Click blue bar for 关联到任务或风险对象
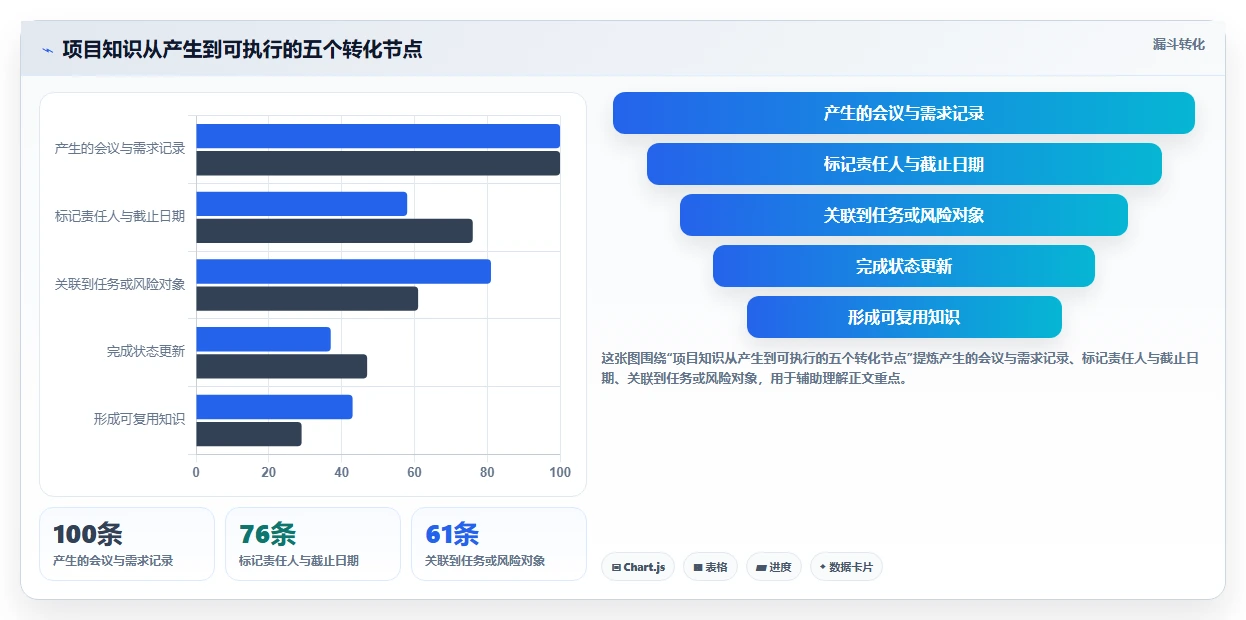The image size is (1246, 620). (x=343, y=271)
